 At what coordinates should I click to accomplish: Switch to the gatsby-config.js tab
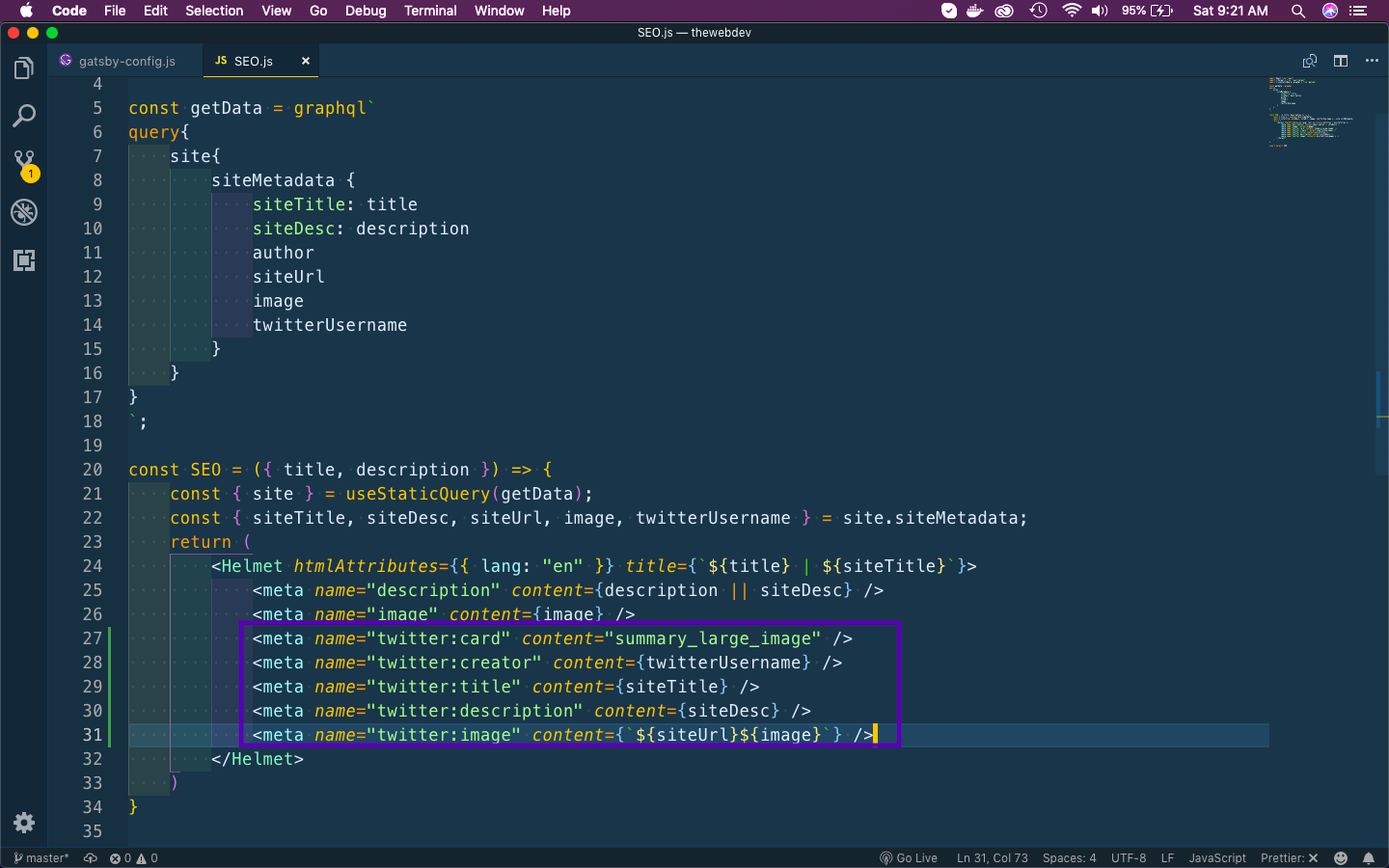point(126,61)
